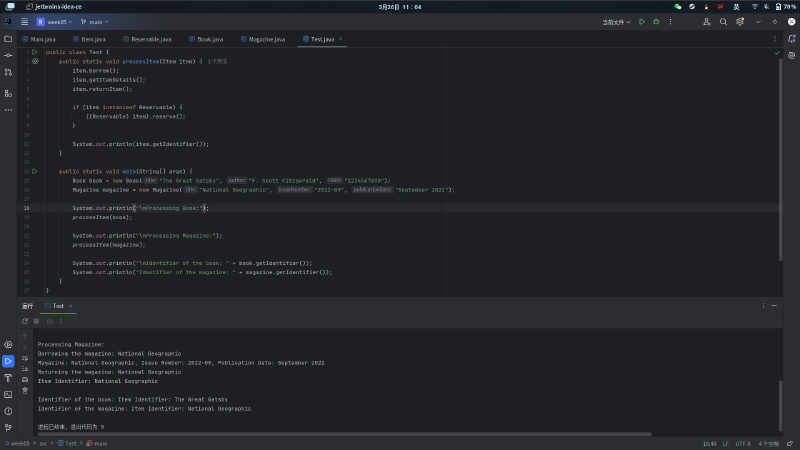
Task: Click week05 breadcrumb in status bar
Action: click(x=17, y=443)
